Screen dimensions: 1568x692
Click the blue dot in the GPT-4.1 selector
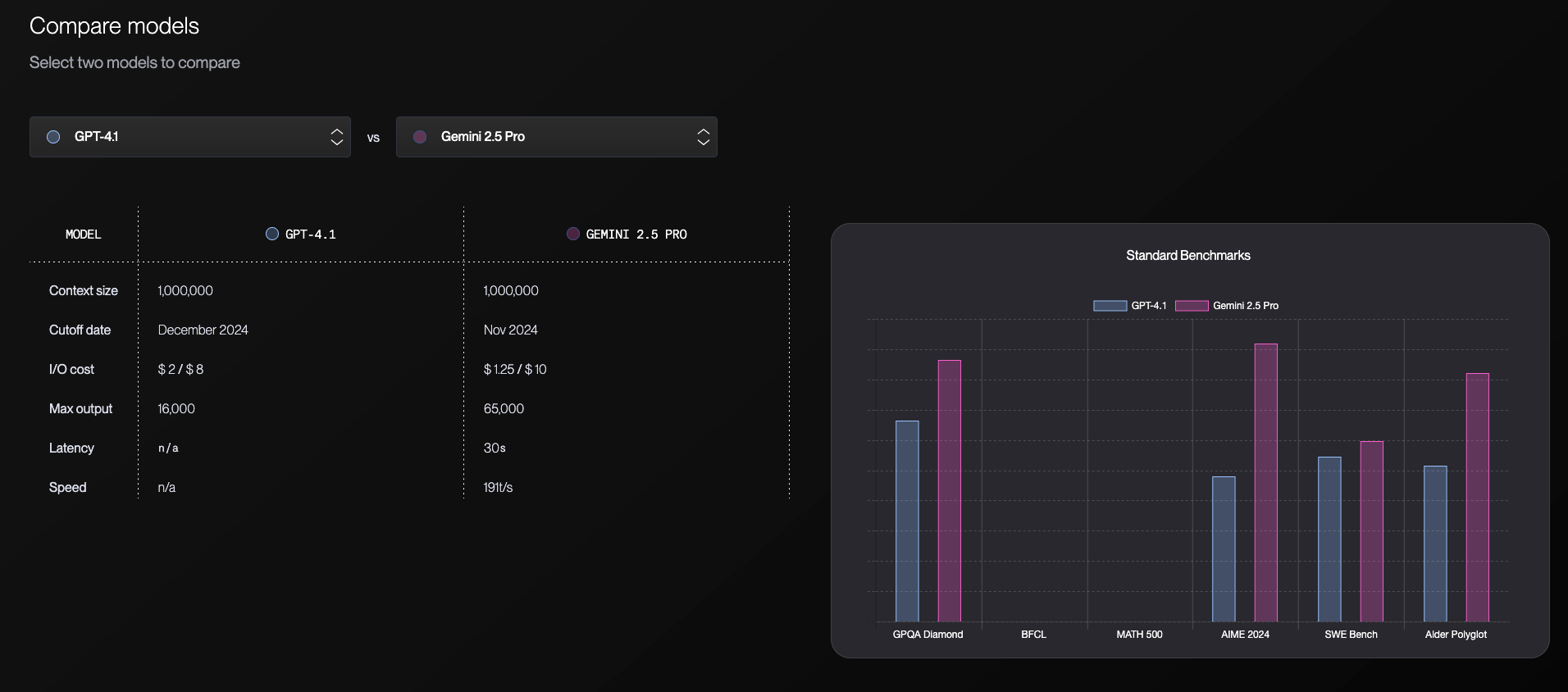coord(53,137)
